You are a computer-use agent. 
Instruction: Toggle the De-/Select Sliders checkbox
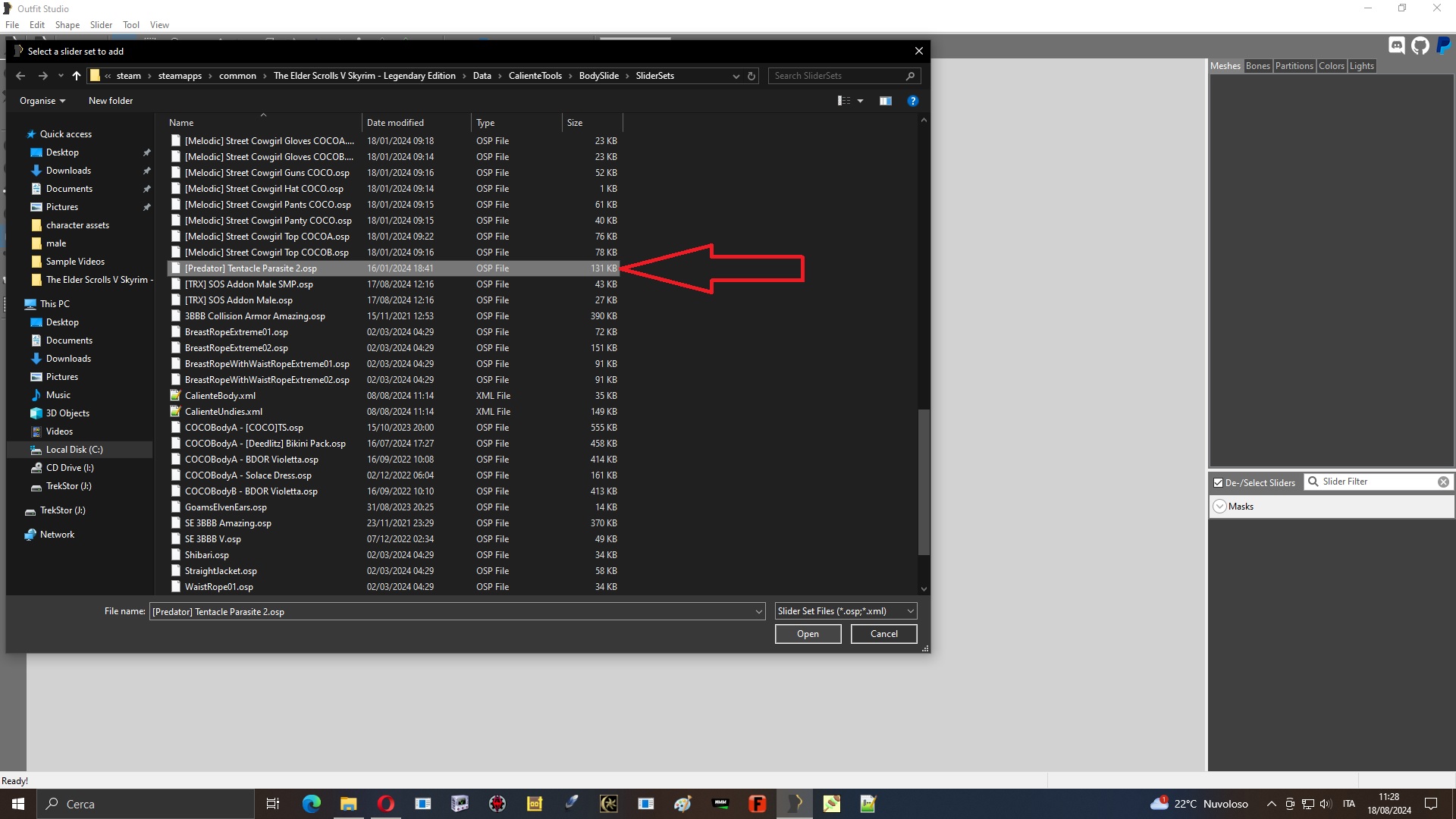click(x=1218, y=482)
